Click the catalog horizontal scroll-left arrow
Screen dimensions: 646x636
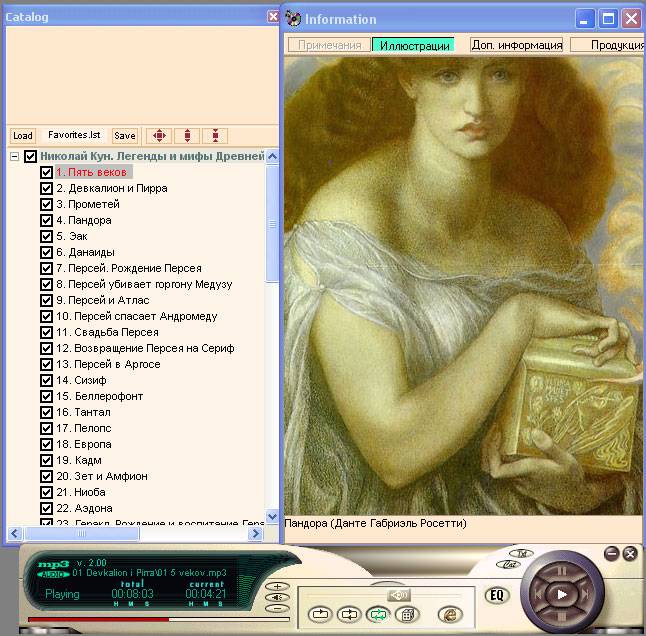click(15, 534)
